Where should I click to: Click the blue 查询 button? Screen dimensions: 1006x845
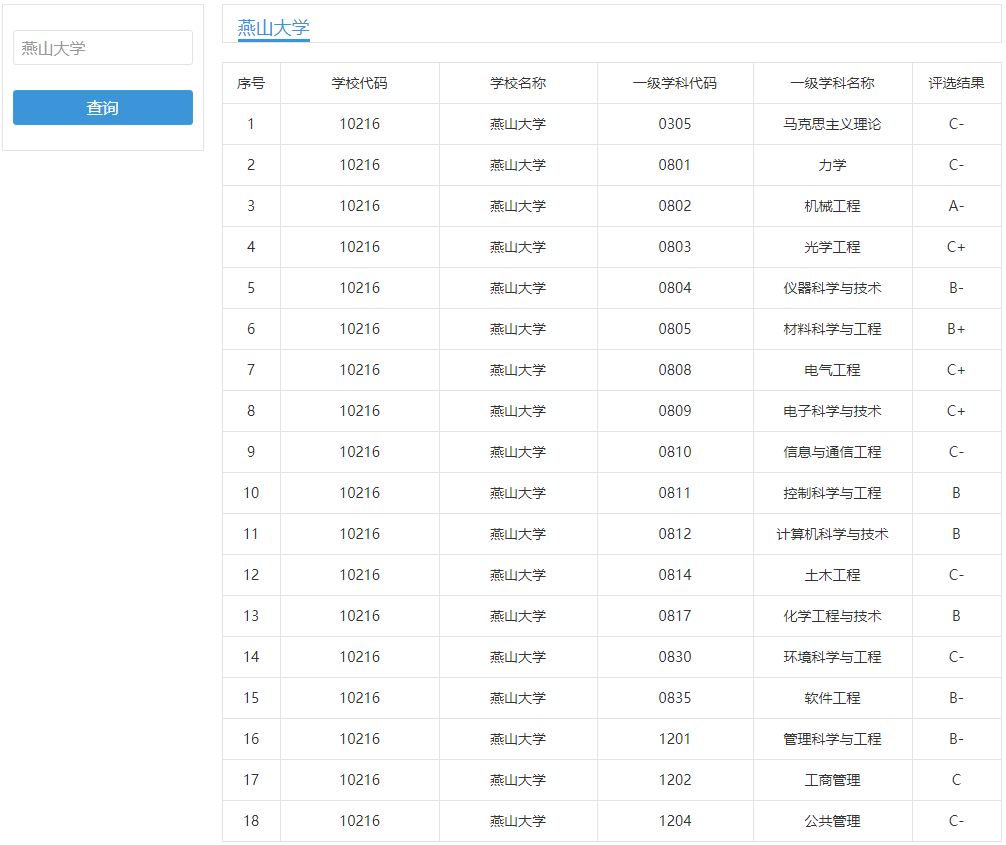point(103,107)
